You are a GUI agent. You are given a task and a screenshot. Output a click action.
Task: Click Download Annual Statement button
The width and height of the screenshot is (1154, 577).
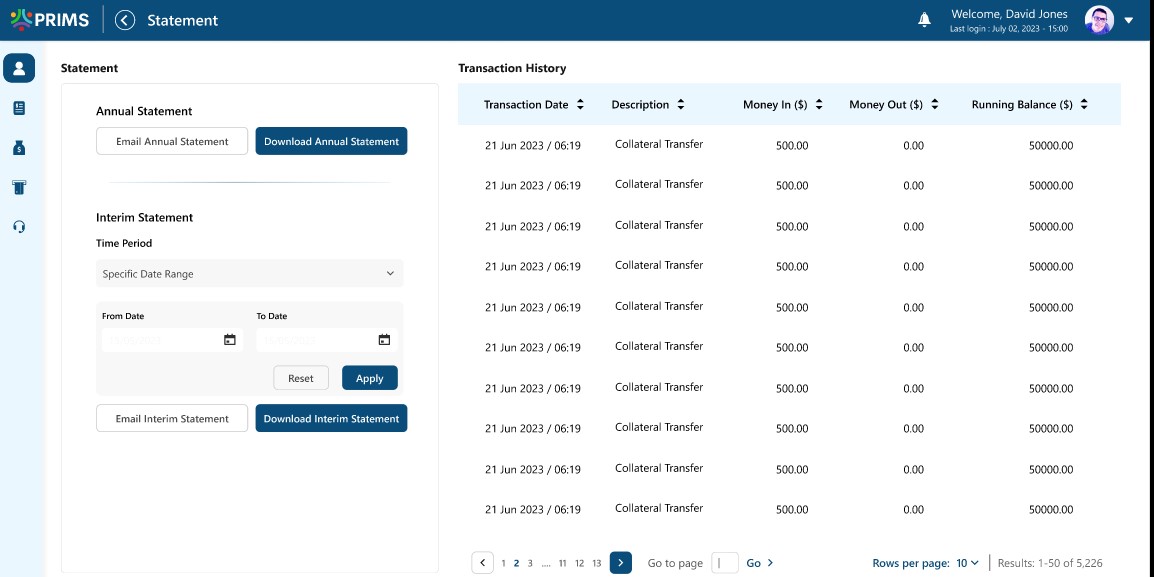tap(331, 141)
